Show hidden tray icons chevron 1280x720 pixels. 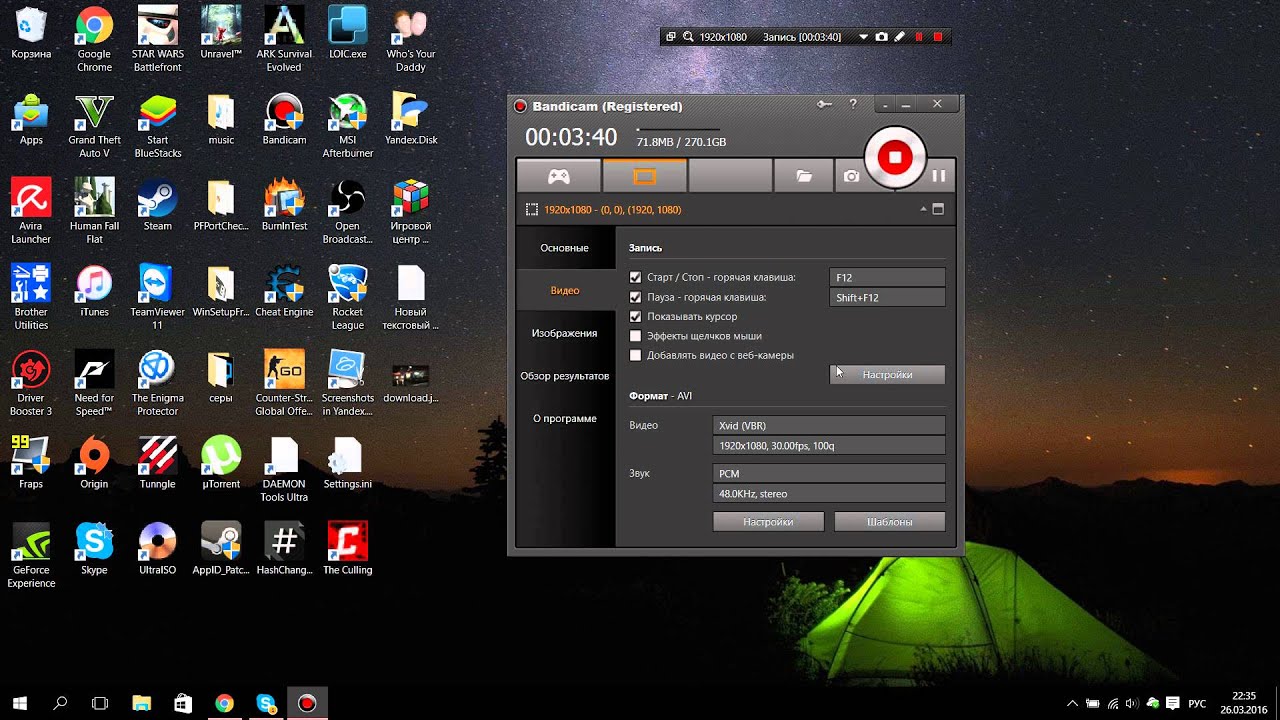pos(1073,704)
